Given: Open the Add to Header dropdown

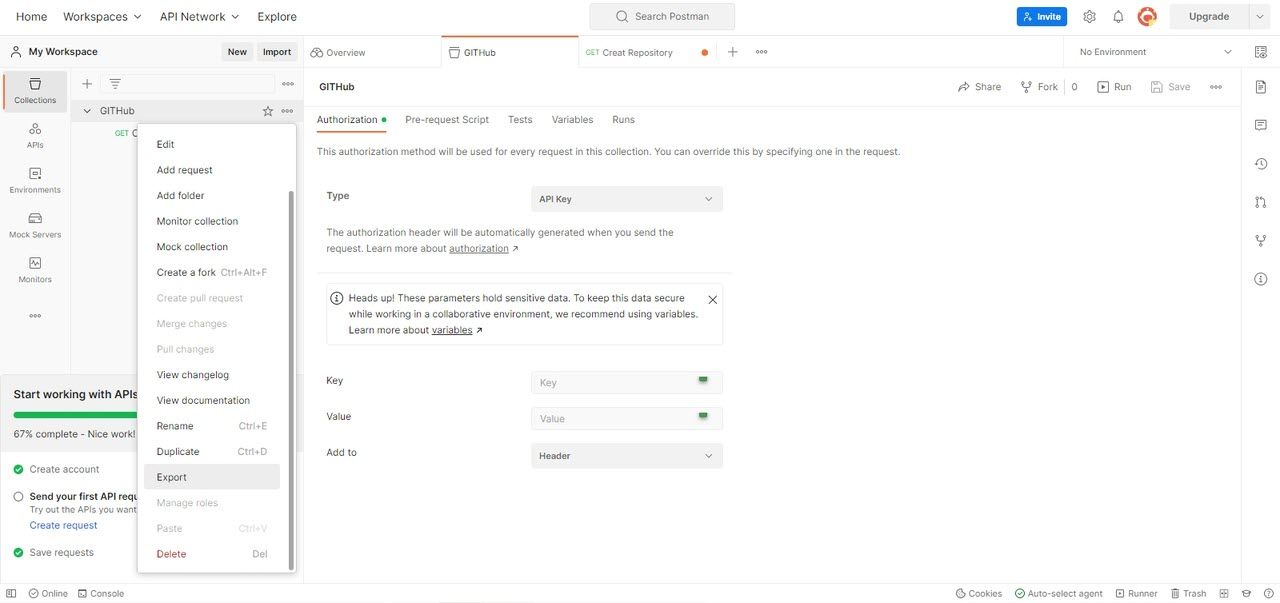Looking at the screenshot, I should tap(627, 454).
